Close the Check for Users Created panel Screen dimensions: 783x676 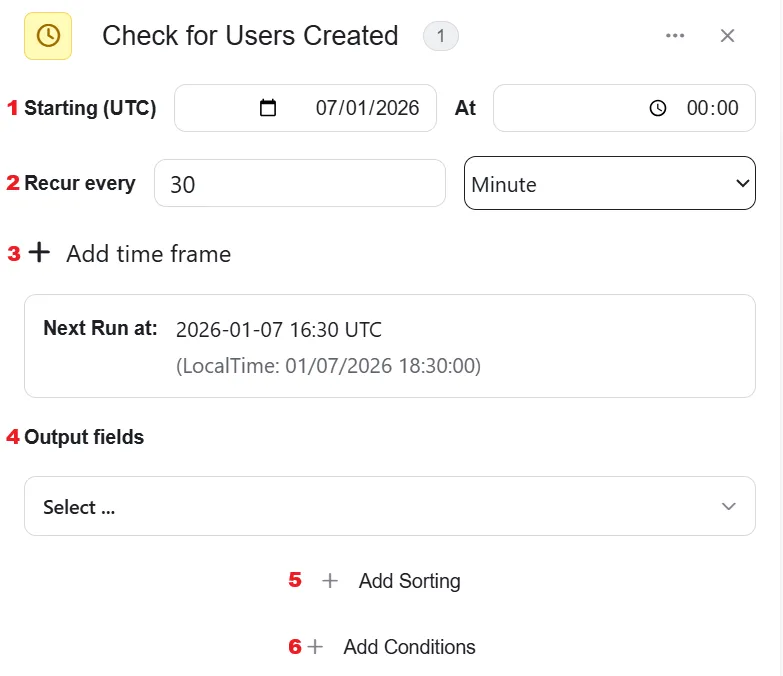click(727, 35)
